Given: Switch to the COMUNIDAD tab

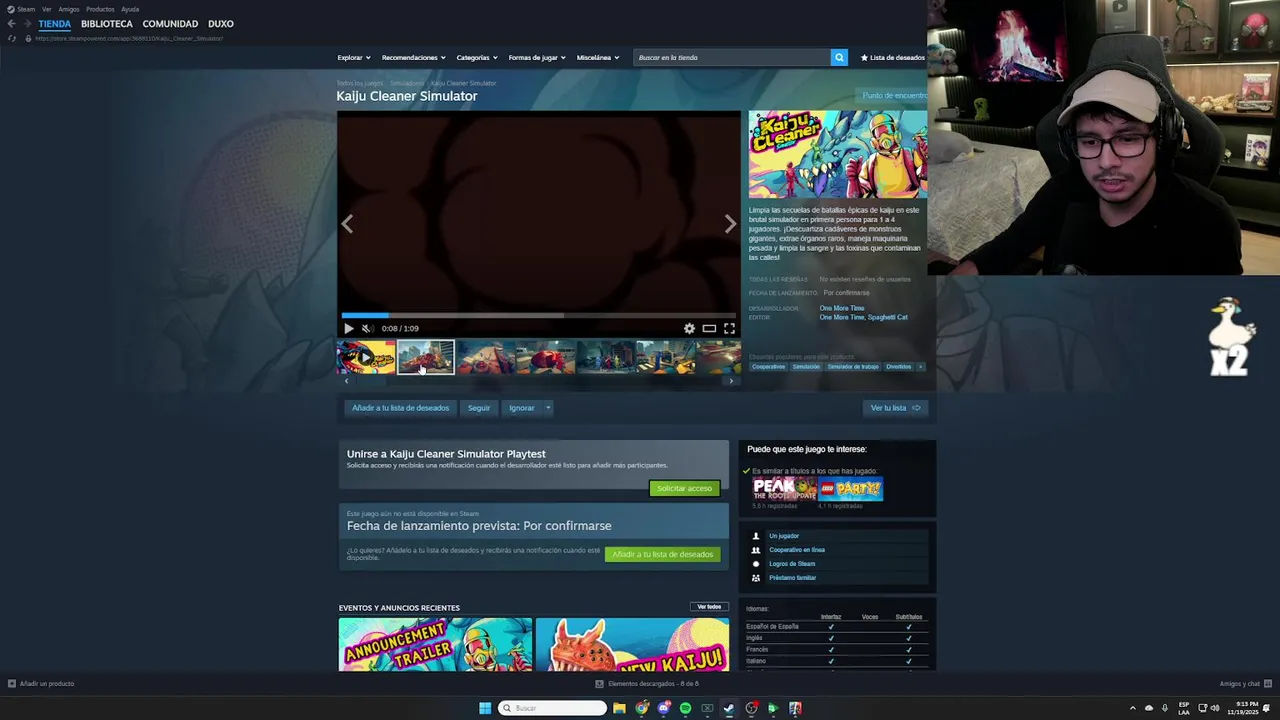Looking at the screenshot, I should point(170,24).
